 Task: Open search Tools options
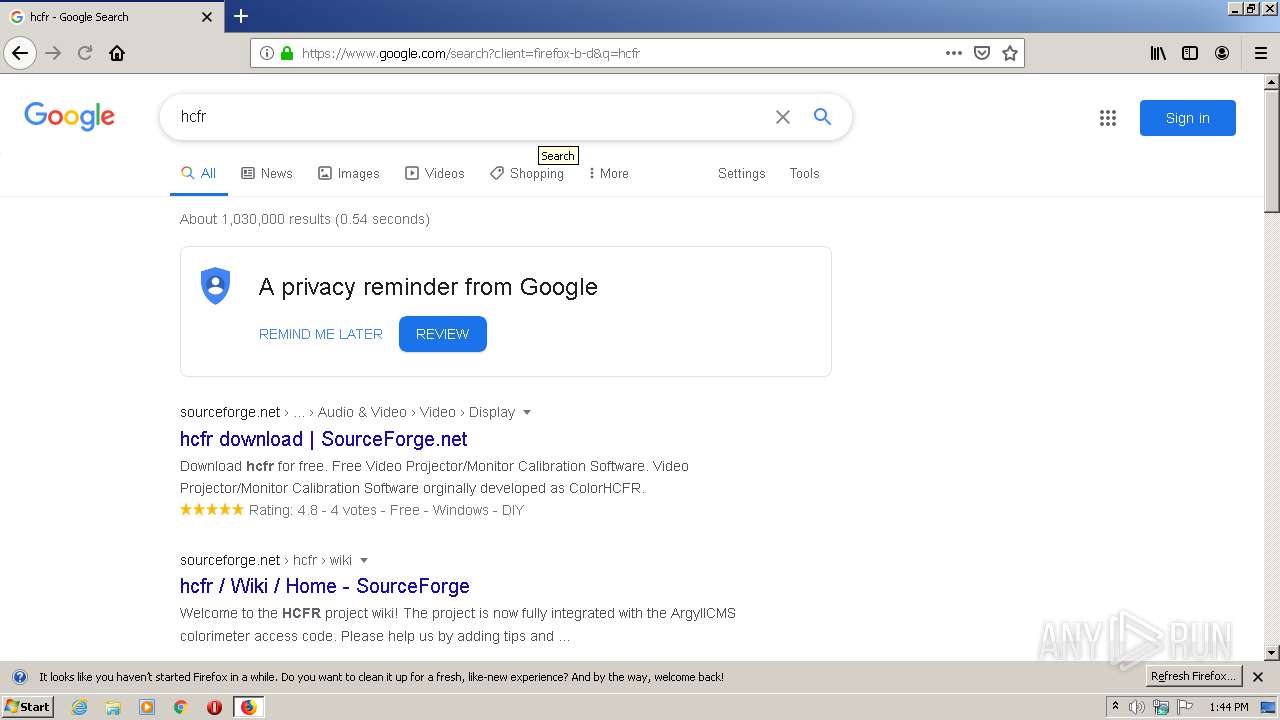(804, 173)
